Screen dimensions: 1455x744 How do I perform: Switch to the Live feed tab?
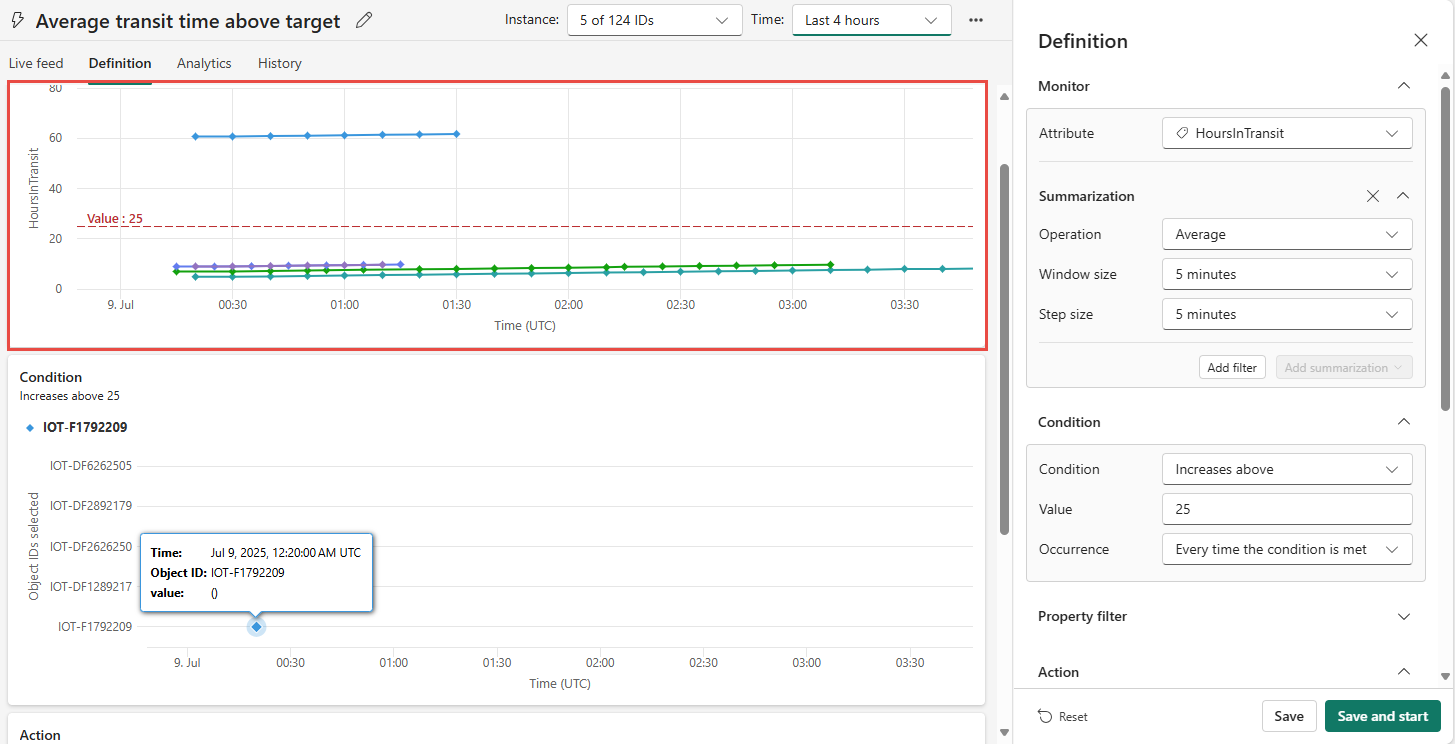click(x=36, y=63)
